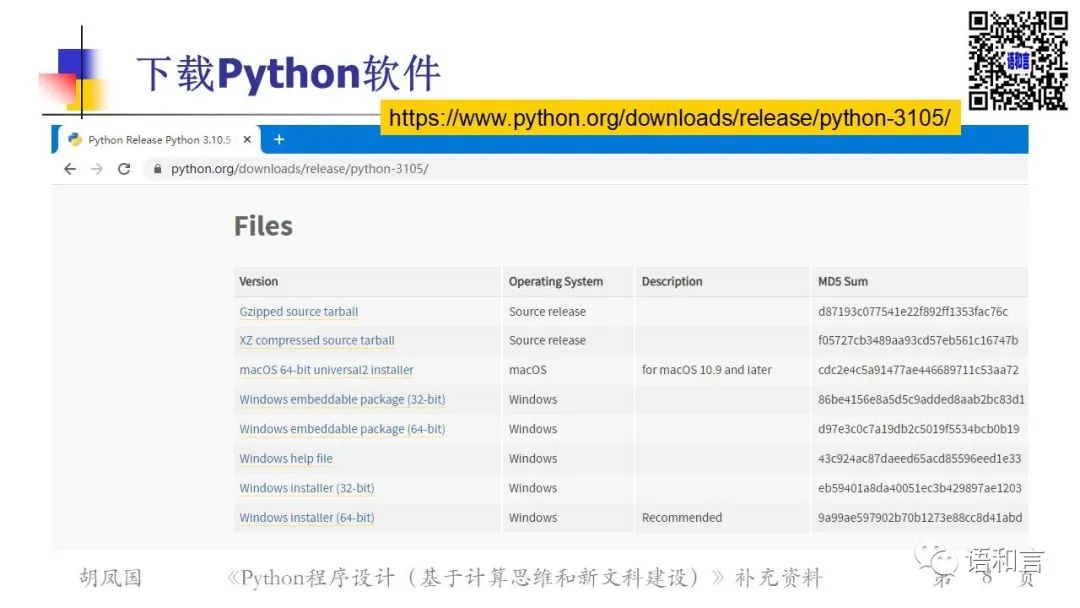Download Windows installer (64-bit)
Screen dimensions: 1080x608
pyautogui.click(x=307, y=518)
